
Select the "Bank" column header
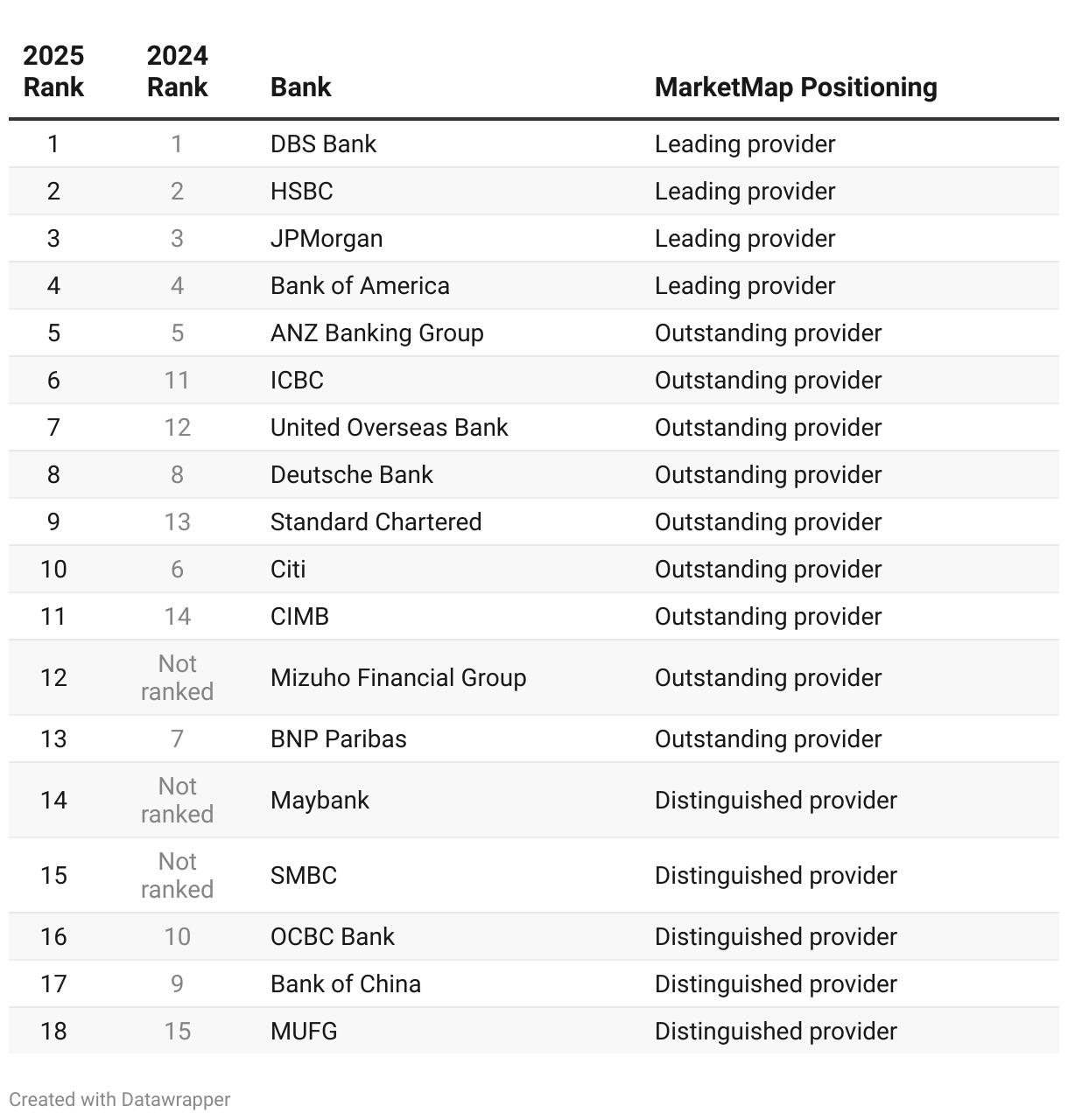300,87
